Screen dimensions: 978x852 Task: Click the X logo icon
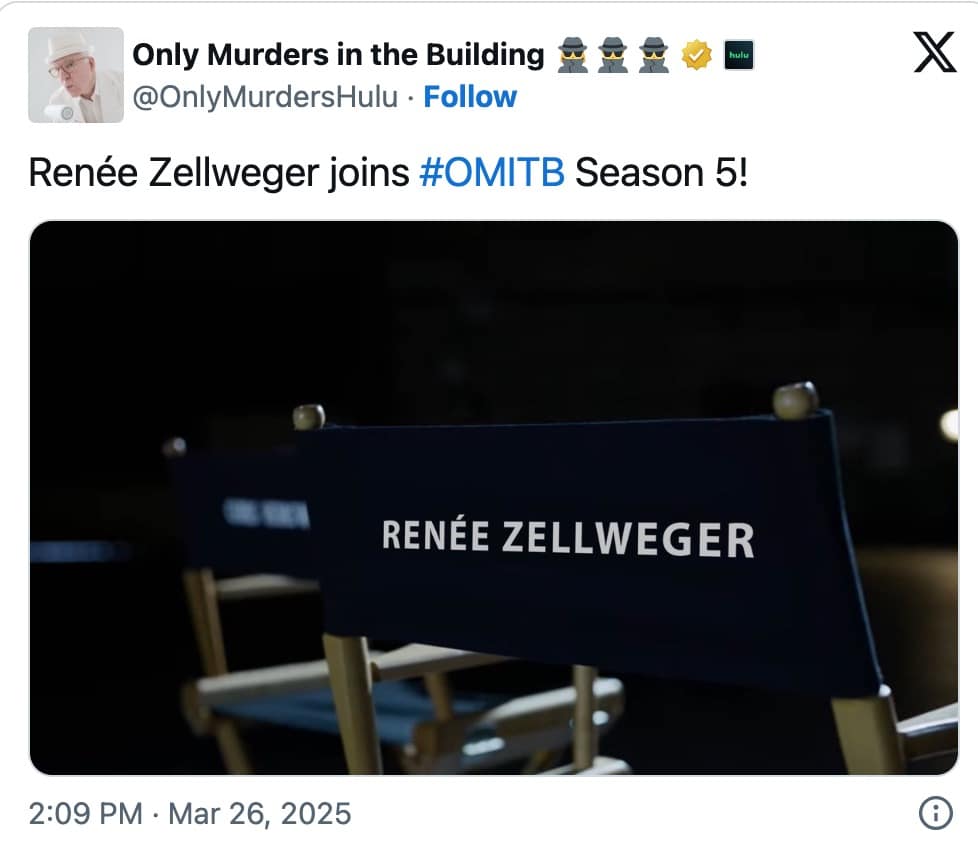(x=935, y=52)
